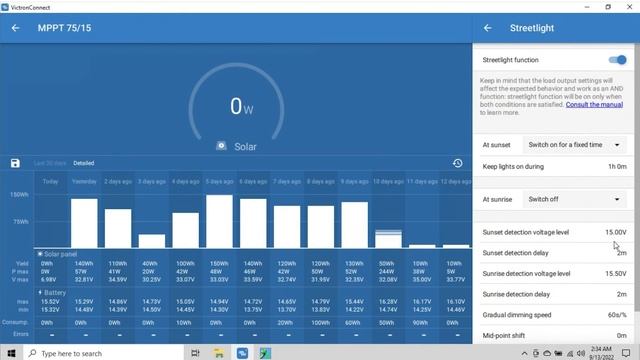Image resolution: width=640 pixels, height=360 pixels.
Task: Go back from MPPT 75/15 page
Action: click(16, 28)
